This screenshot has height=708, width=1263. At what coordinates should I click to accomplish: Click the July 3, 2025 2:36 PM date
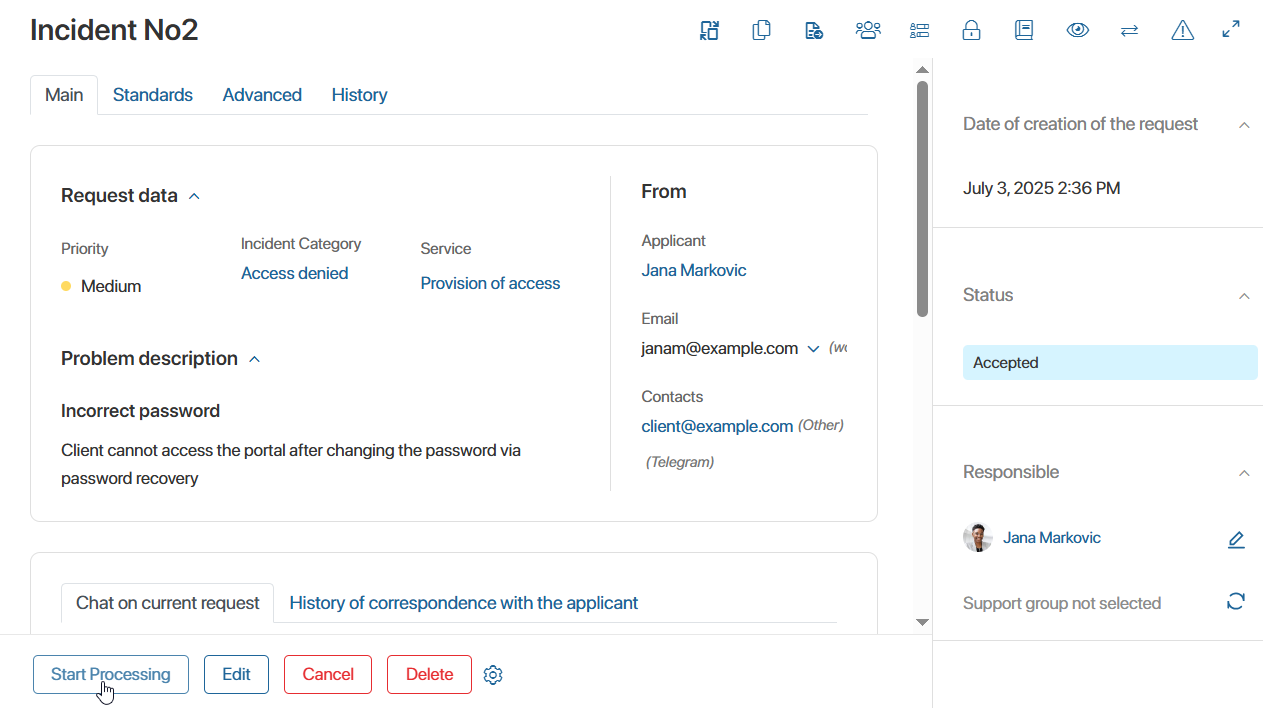1041,188
